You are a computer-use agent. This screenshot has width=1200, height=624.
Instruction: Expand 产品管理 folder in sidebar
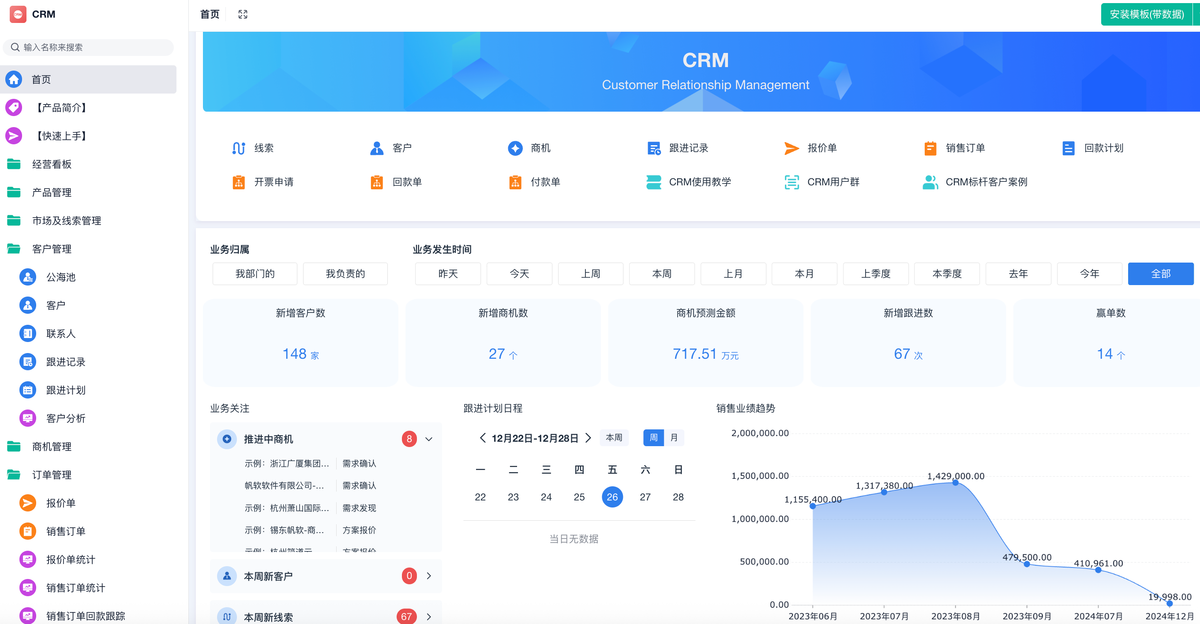[89, 192]
